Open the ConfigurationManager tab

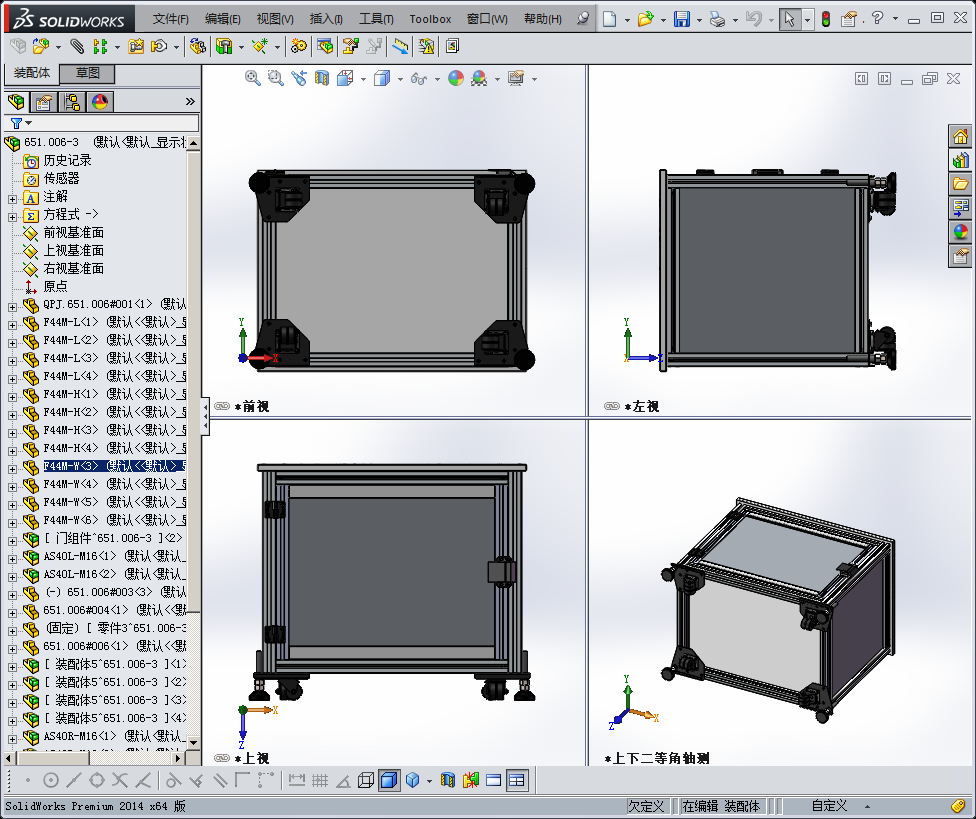click(x=72, y=101)
